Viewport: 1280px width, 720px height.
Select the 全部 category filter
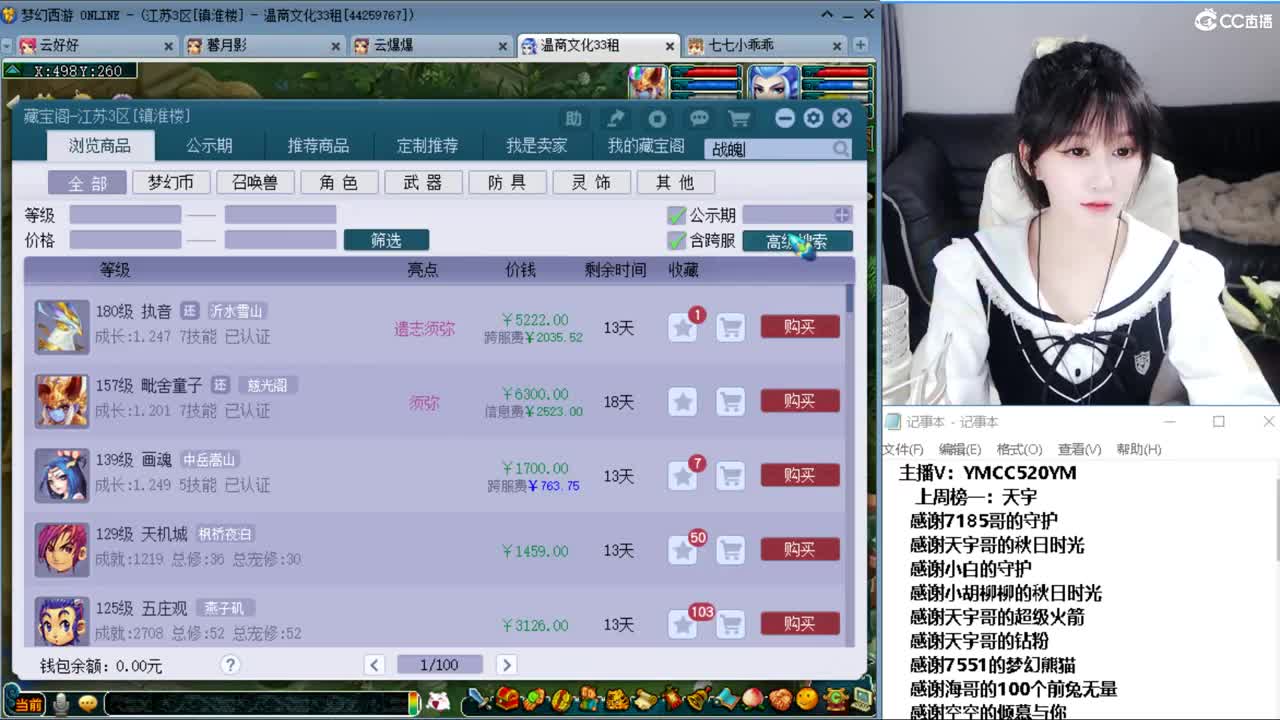pyautogui.click(x=87, y=183)
